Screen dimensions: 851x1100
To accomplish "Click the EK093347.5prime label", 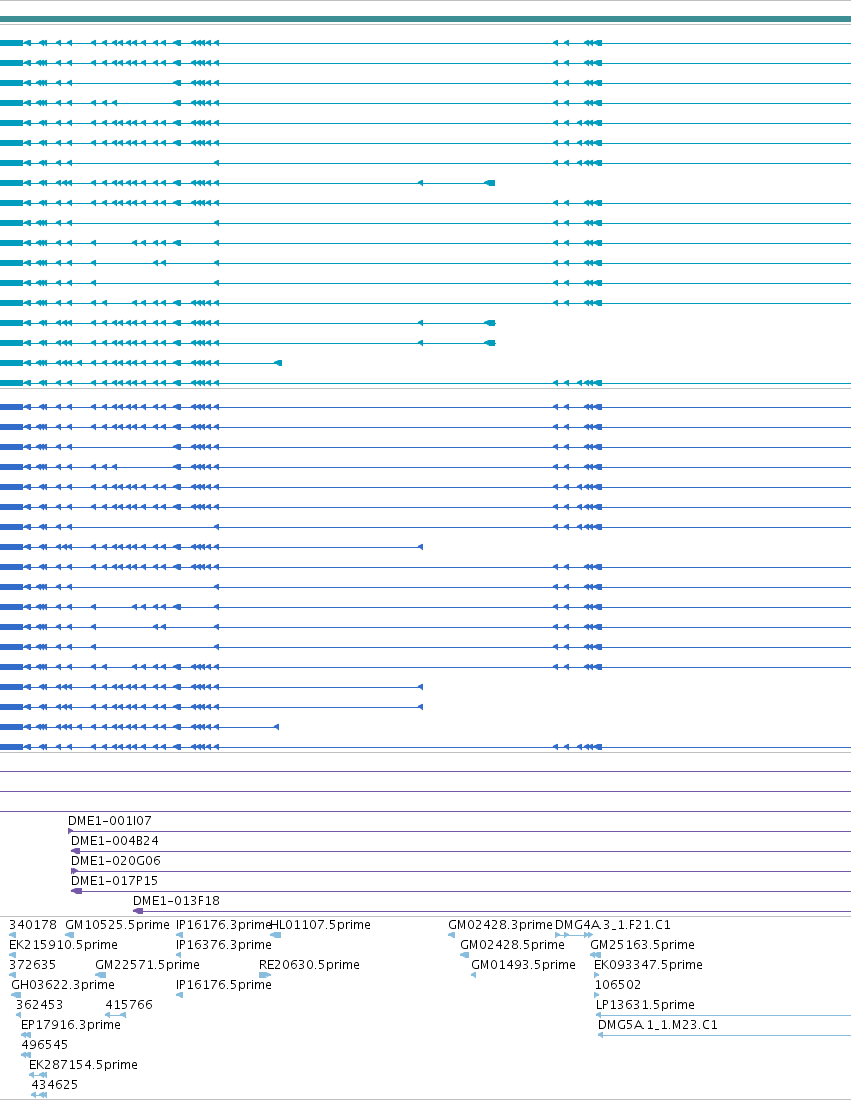I will tap(648, 965).
